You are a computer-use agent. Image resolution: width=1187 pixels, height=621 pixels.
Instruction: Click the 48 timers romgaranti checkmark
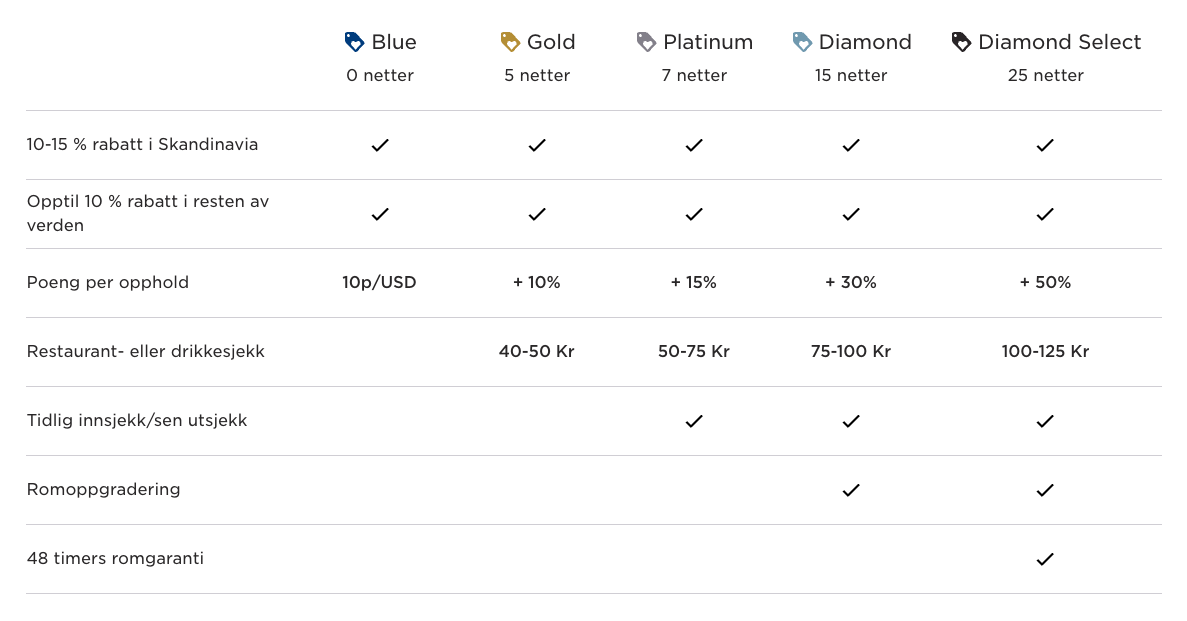pyautogui.click(x=1045, y=559)
